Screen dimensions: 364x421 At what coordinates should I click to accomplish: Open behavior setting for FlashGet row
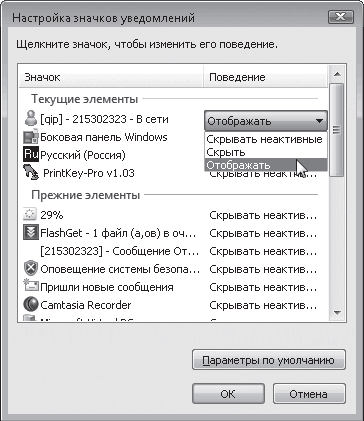point(263,233)
